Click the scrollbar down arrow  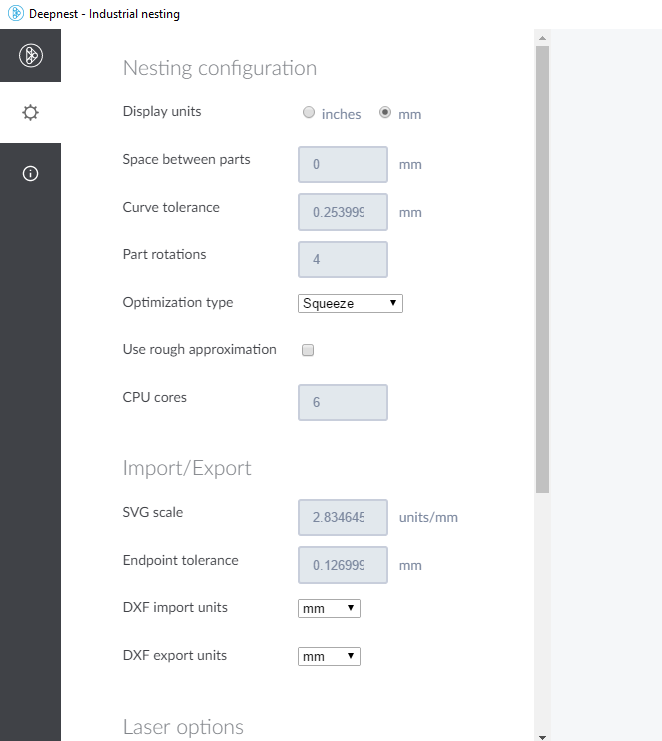pos(542,737)
